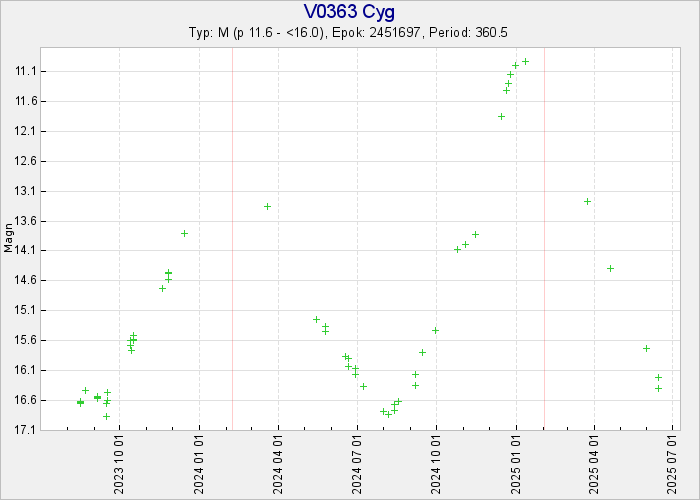Select the Magn axis label
Viewport: 700px width, 500px height.
tap(8, 238)
